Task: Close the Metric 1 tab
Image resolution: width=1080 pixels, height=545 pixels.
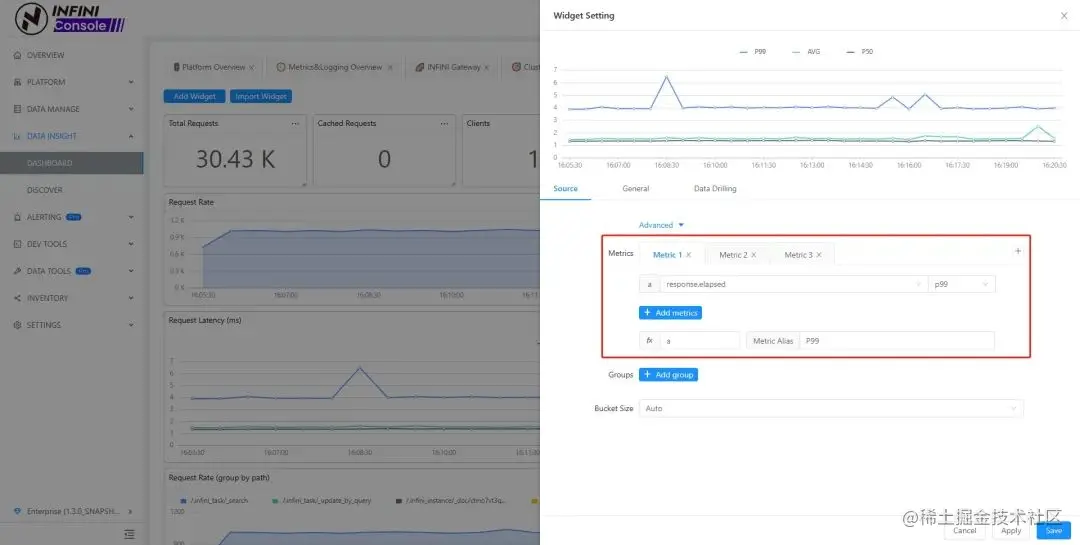Action: point(689,255)
